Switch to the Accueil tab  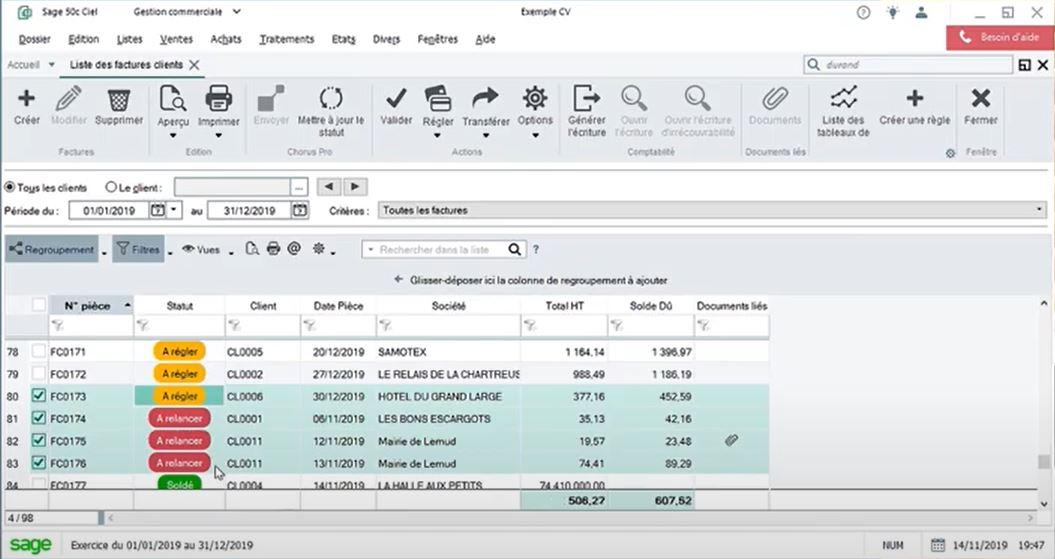coord(24,65)
